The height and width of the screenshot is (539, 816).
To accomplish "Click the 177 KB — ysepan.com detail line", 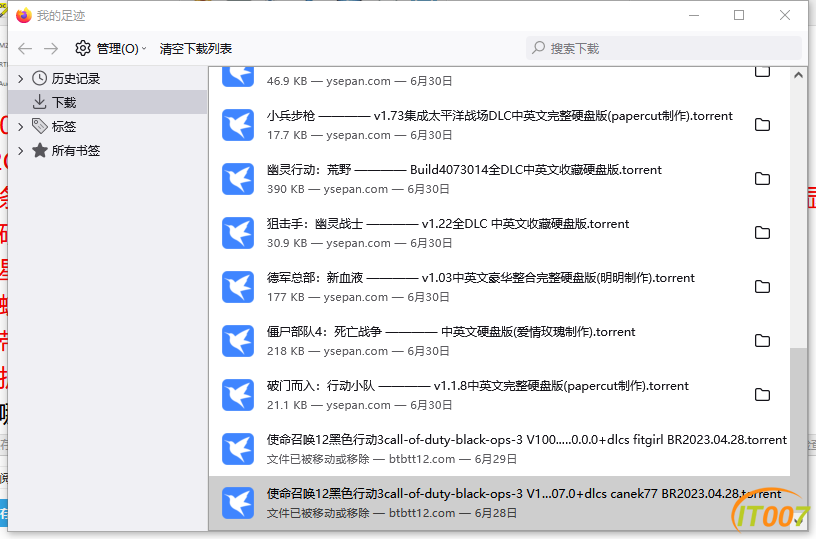I will click(358, 298).
